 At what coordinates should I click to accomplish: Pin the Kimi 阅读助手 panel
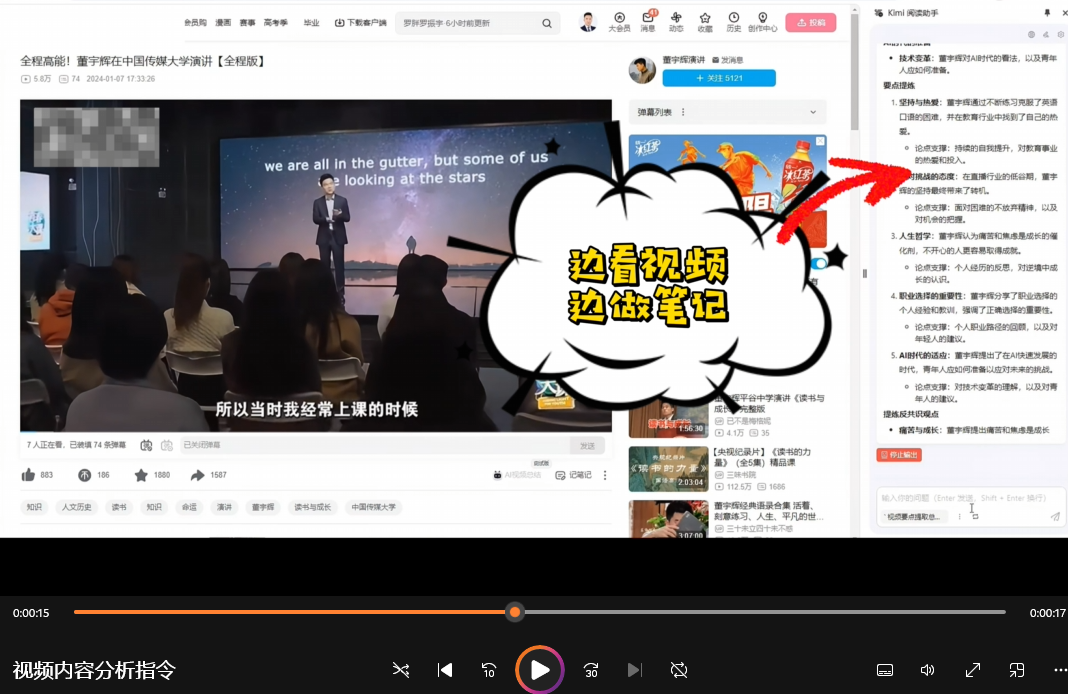1047,12
